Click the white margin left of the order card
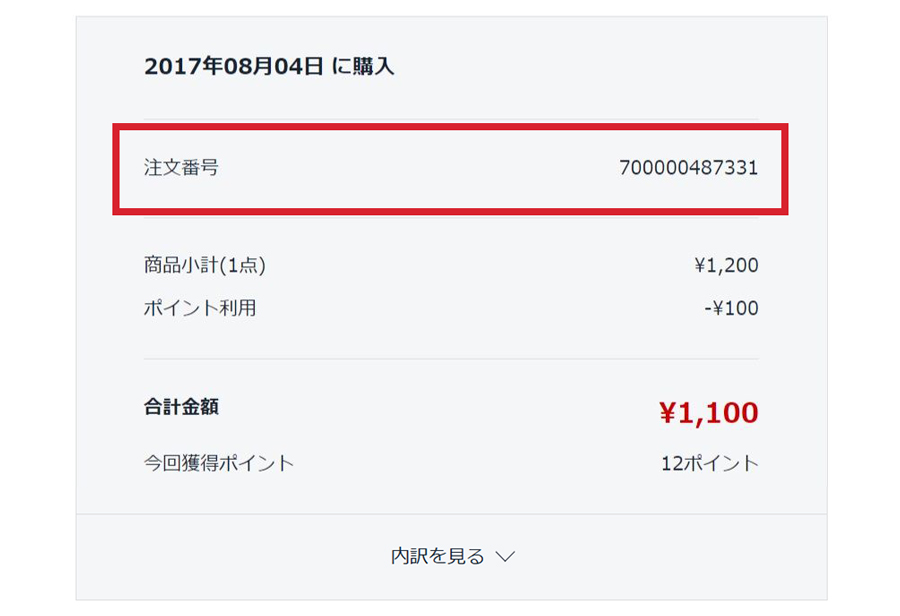Viewport: 900px width, 616px height. [37, 300]
